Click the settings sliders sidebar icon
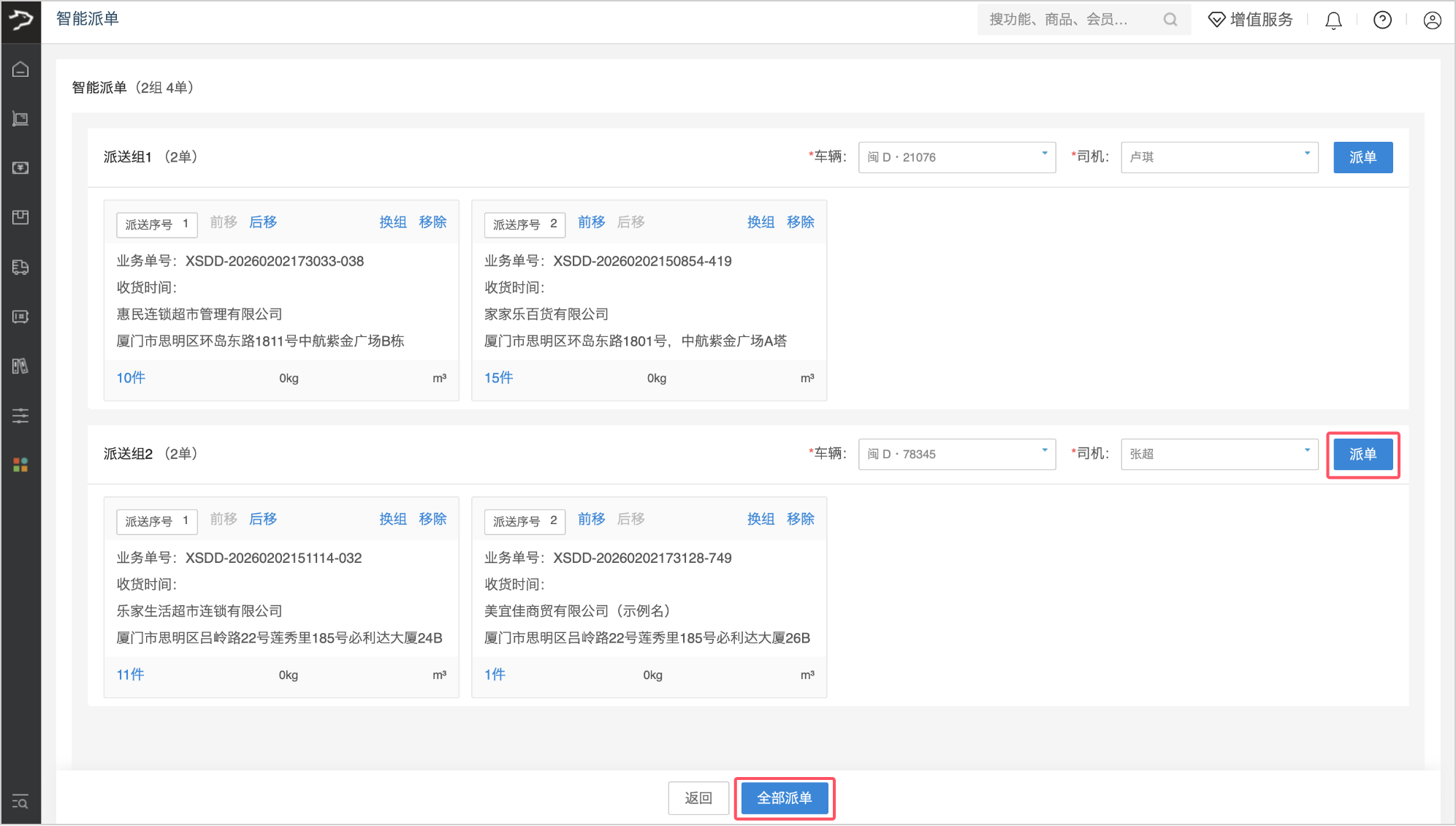This screenshot has height=826, width=1456. [x=20, y=416]
